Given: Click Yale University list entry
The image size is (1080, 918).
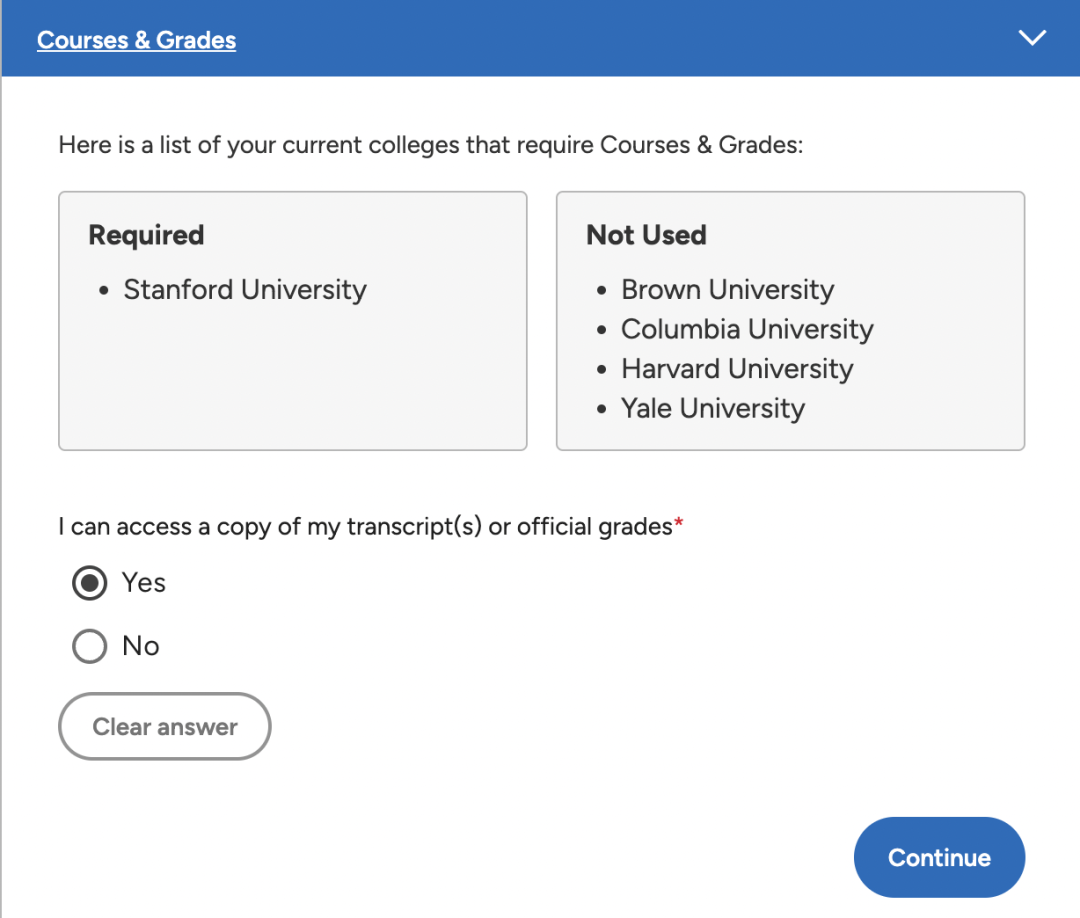Looking at the screenshot, I should coord(713,408).
